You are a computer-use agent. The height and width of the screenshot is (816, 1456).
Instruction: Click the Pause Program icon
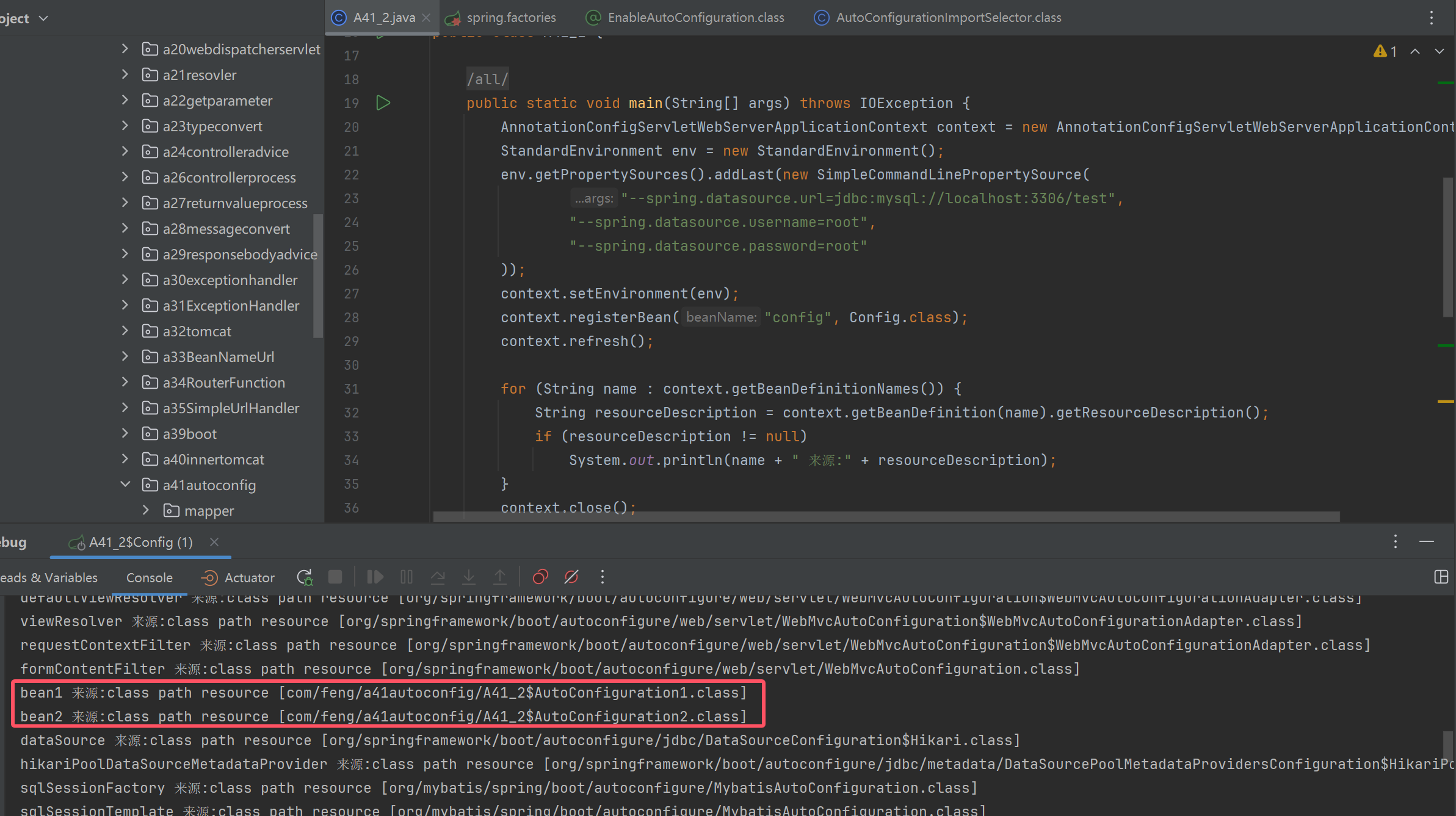pos(407,577)
